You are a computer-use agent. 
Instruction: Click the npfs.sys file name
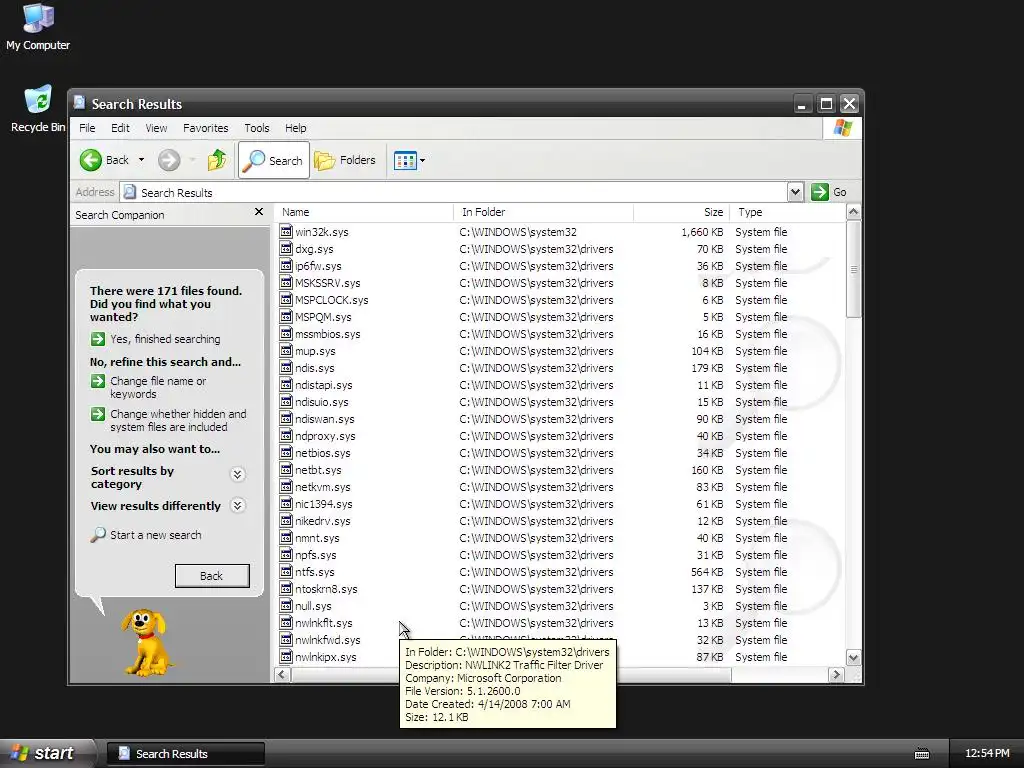pyautogui.click(x=315, y=555)
